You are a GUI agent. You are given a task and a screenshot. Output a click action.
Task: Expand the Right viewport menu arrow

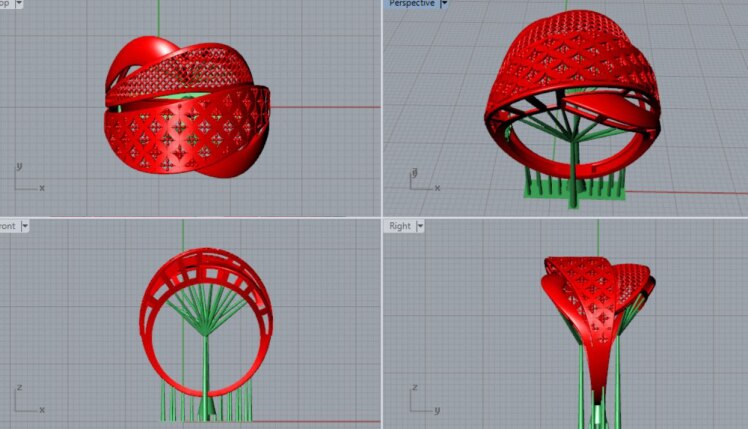[421, 226]
